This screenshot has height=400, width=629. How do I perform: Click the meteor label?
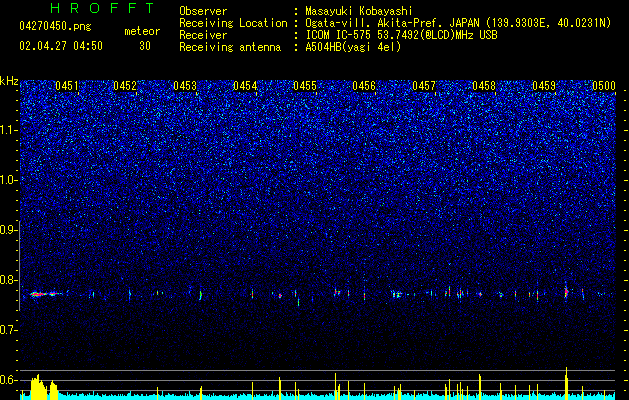pyautogui.click(x=142, y=31)
